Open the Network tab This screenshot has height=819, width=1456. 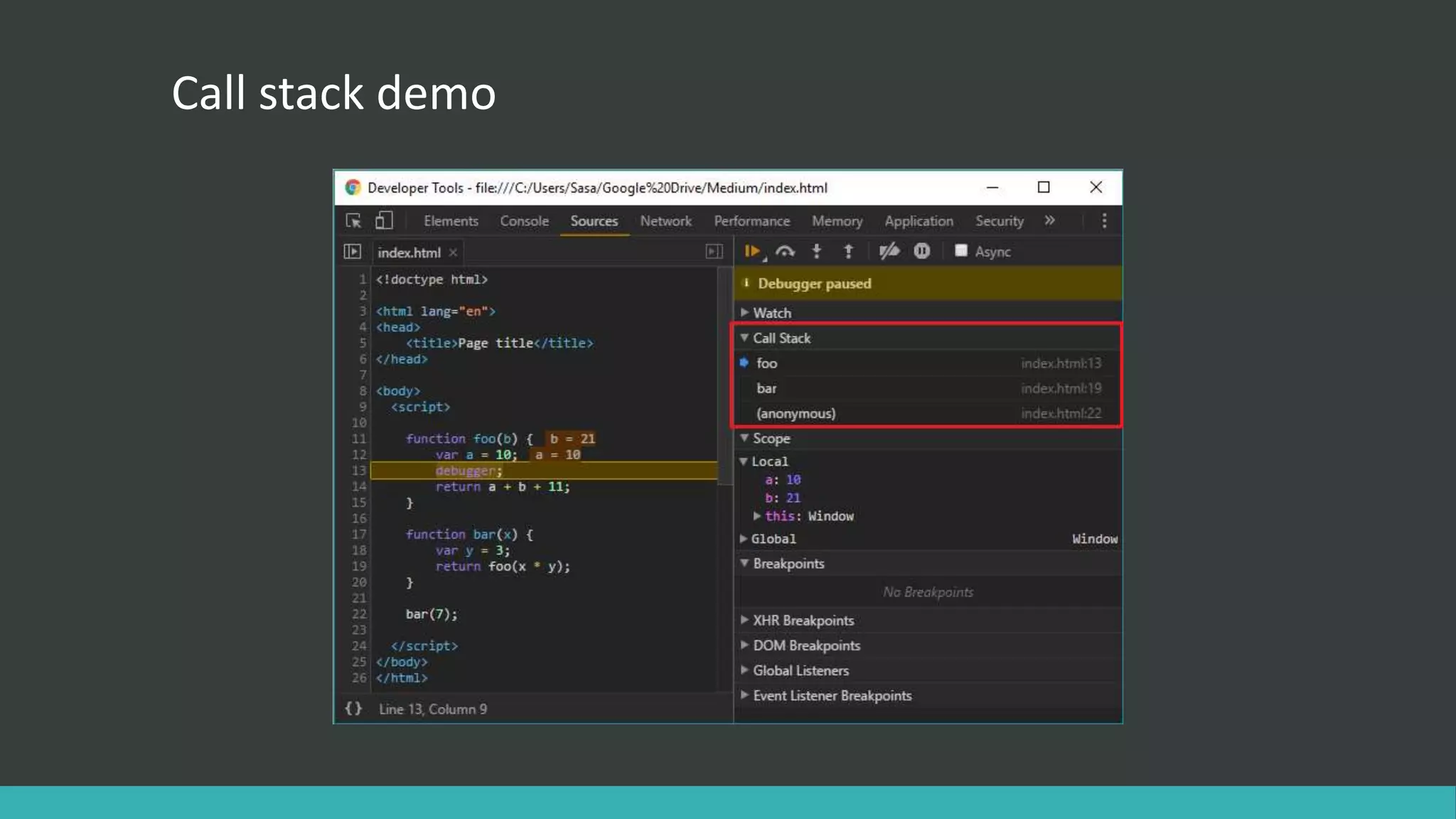665,221
